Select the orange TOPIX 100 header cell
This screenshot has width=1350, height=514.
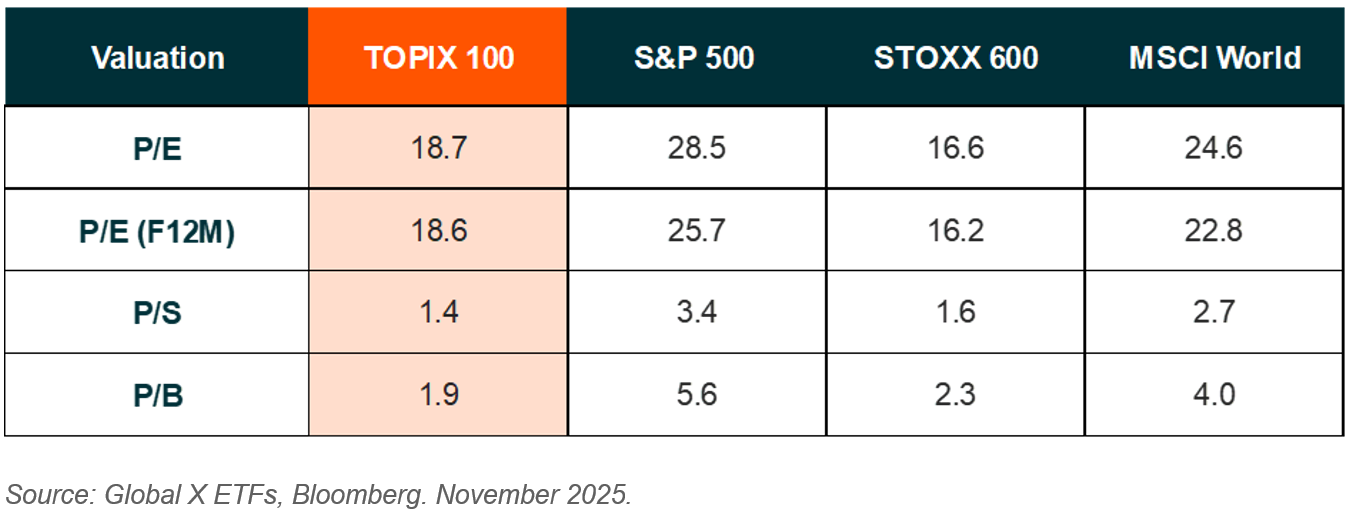click(438, 57)
